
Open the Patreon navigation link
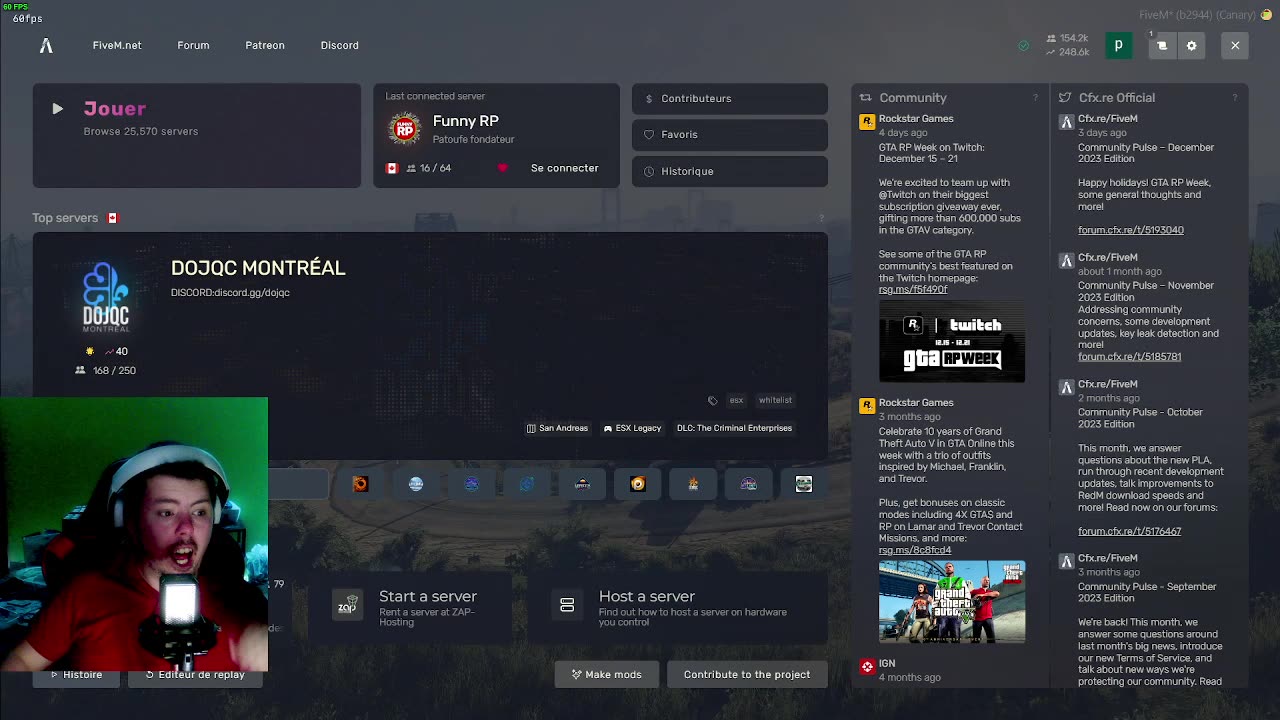point(265,45)
